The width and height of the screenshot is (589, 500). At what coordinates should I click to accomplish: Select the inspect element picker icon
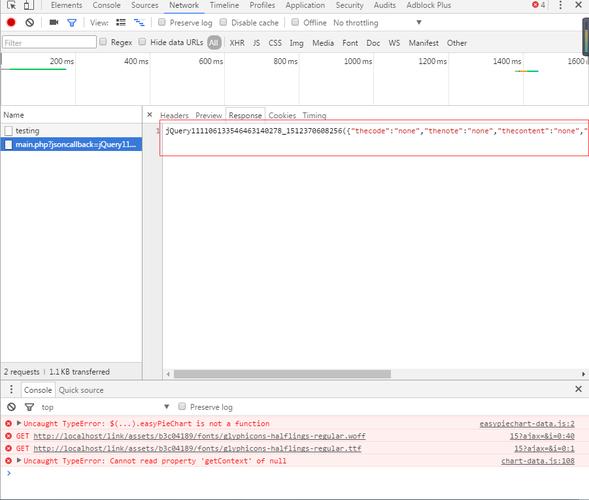pos(11,5)
